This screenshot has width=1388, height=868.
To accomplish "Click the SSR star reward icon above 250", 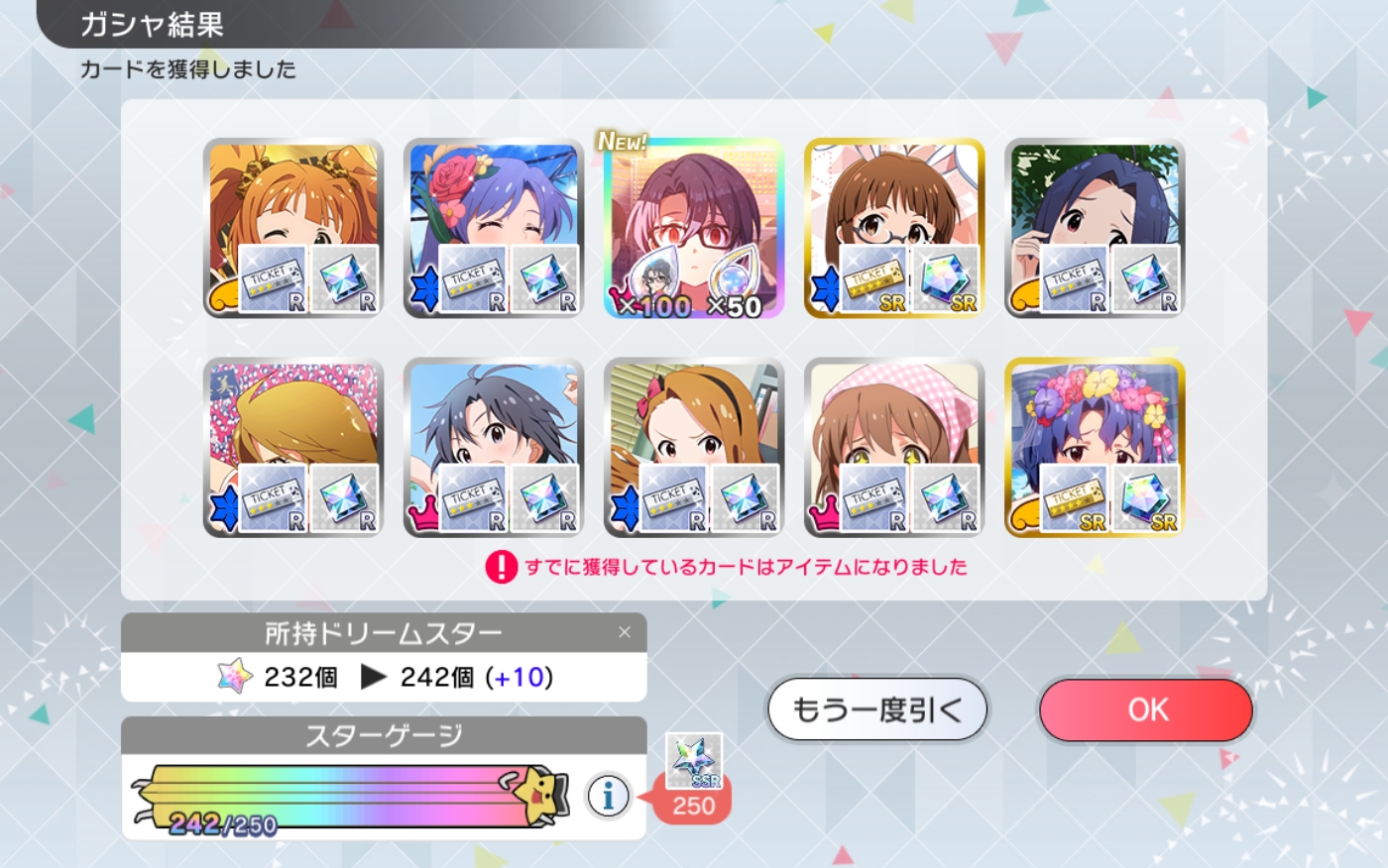I will tap(694, 761).
